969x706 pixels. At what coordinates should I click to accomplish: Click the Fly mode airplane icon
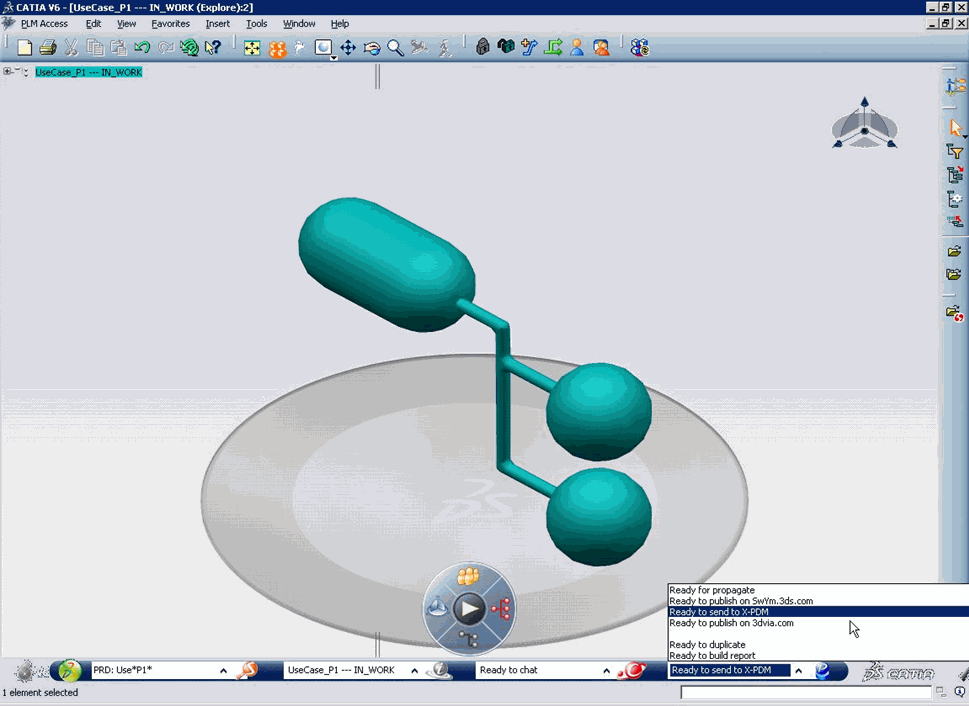(420, 47)
